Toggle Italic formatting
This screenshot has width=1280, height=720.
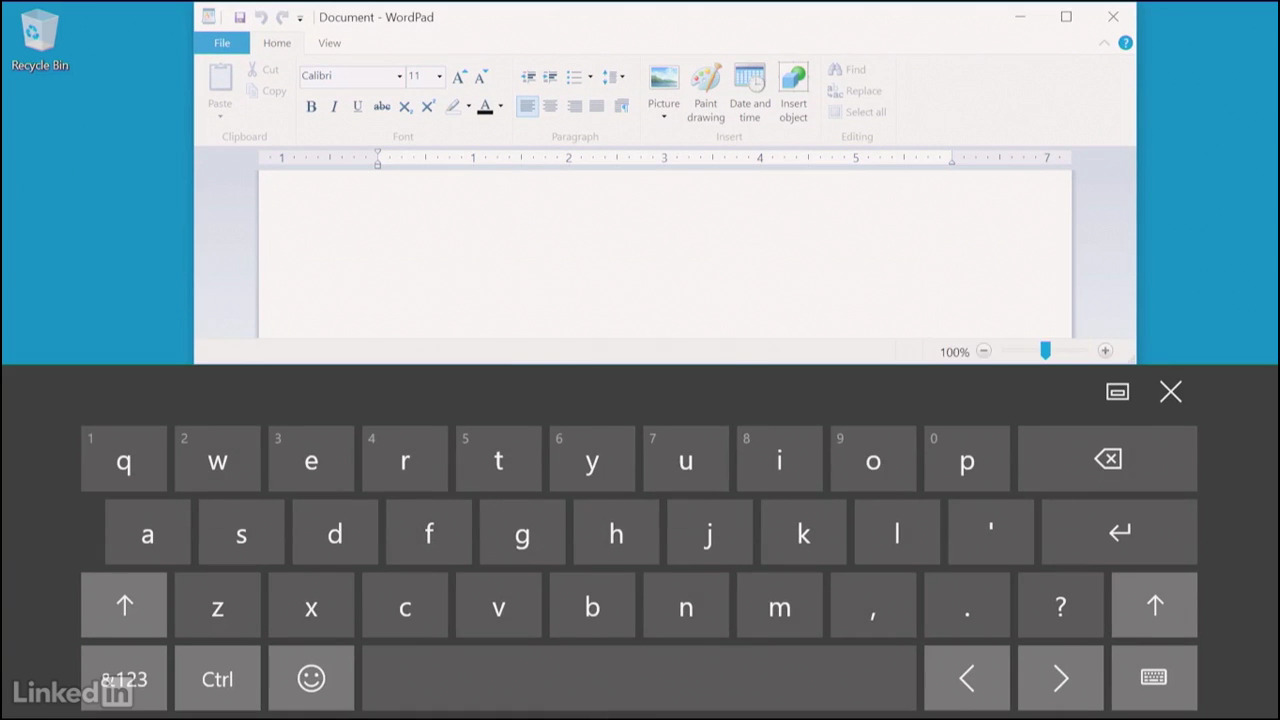(x=334, y=106)
